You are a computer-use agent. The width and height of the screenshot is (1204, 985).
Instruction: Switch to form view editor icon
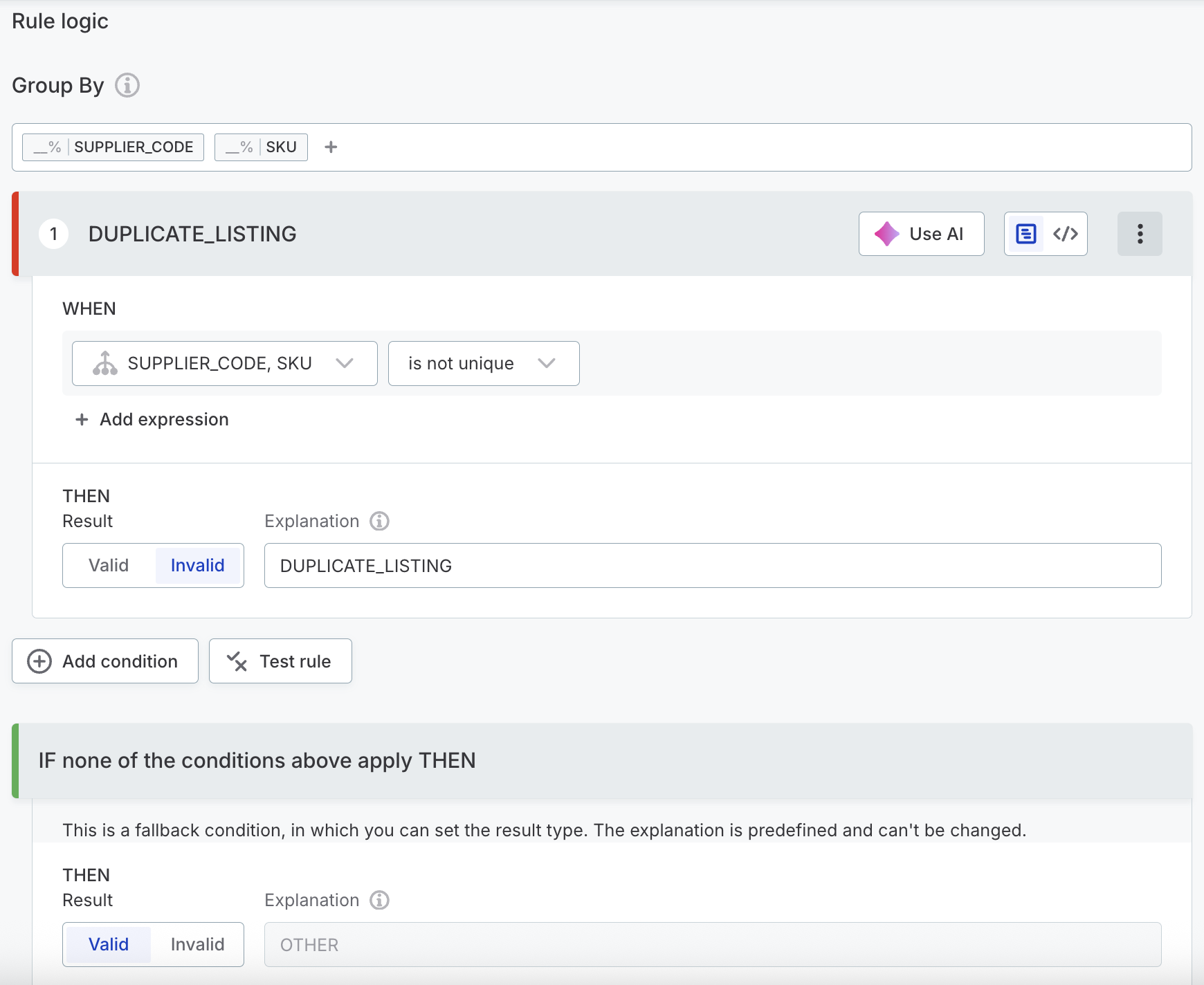tap(1025, 234)
